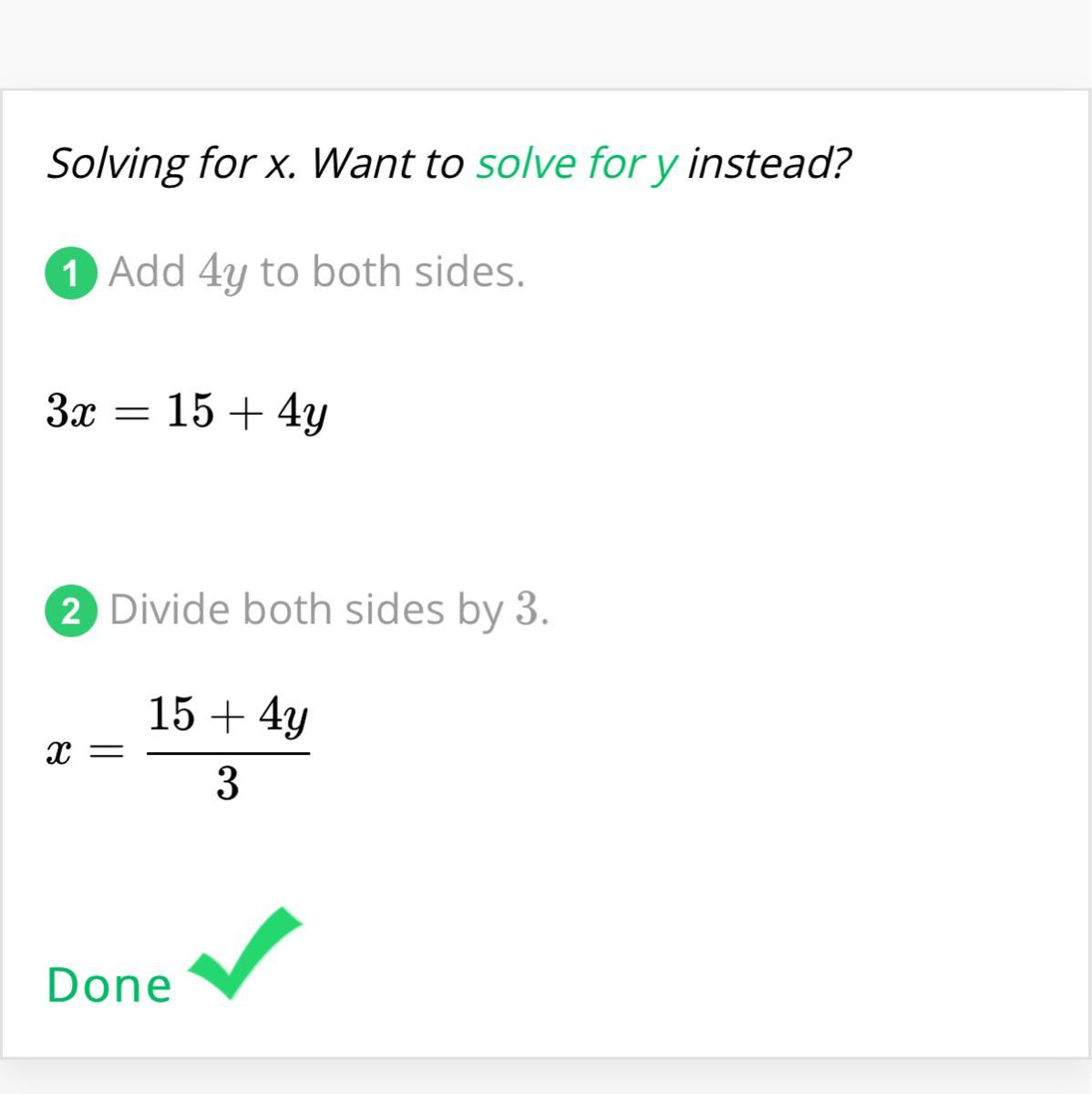Screen dimensions: 1092x1094
Task: Click the green step 1 circle badge
Action: point(71,273)
